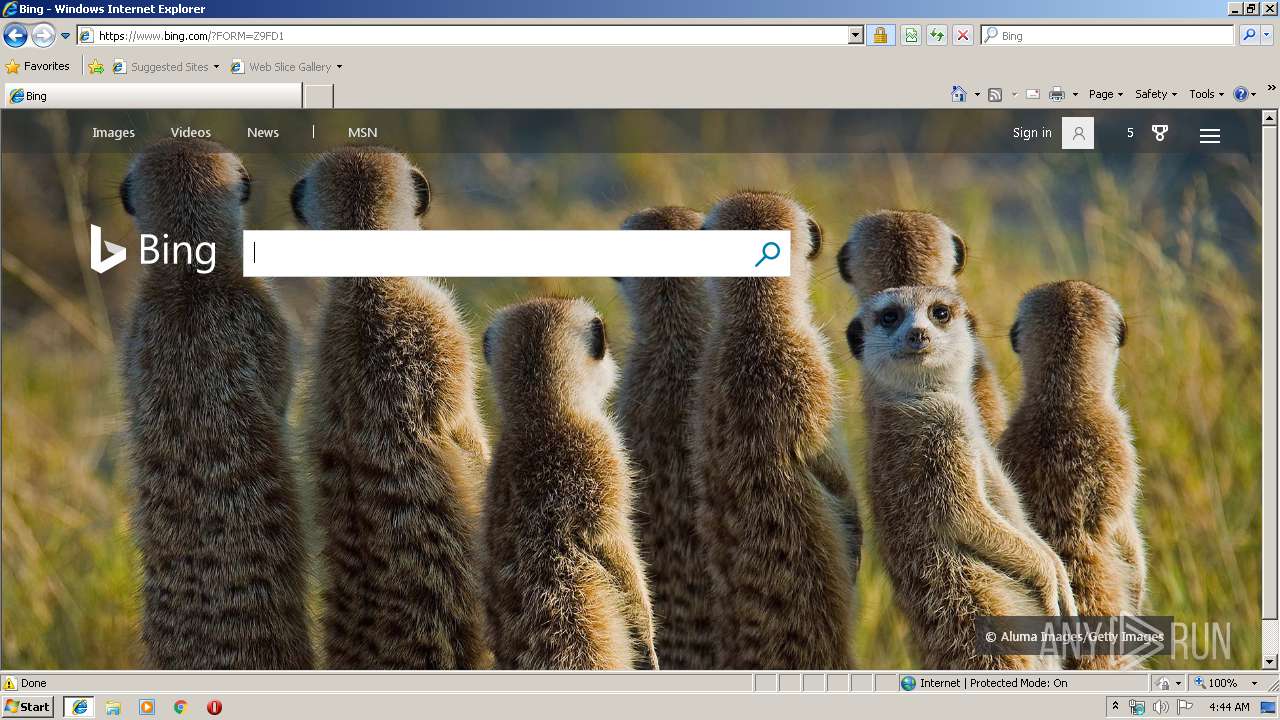Open the Bing Rewards medal icon
Screen dimensions: 1280x720
coord(1160,133)
